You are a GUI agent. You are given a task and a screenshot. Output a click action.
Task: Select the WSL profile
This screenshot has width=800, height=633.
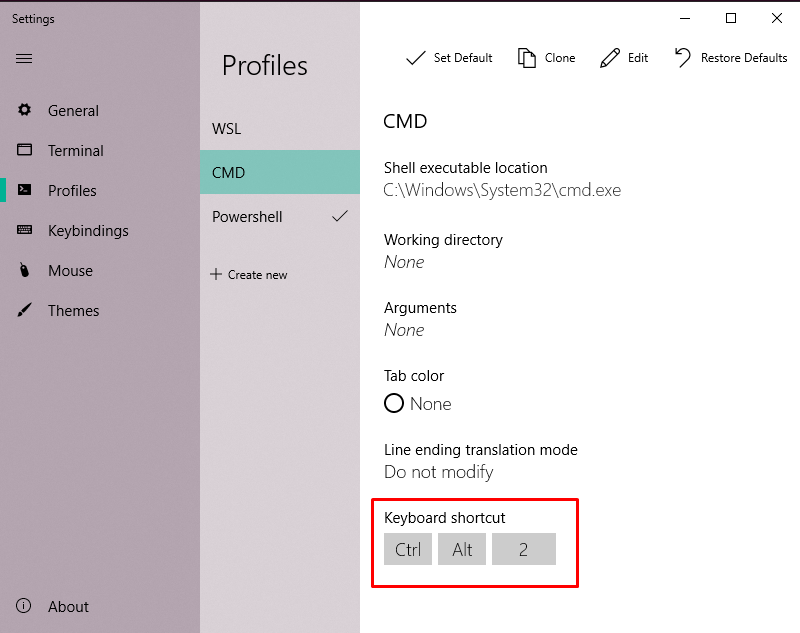pos(229,128)
